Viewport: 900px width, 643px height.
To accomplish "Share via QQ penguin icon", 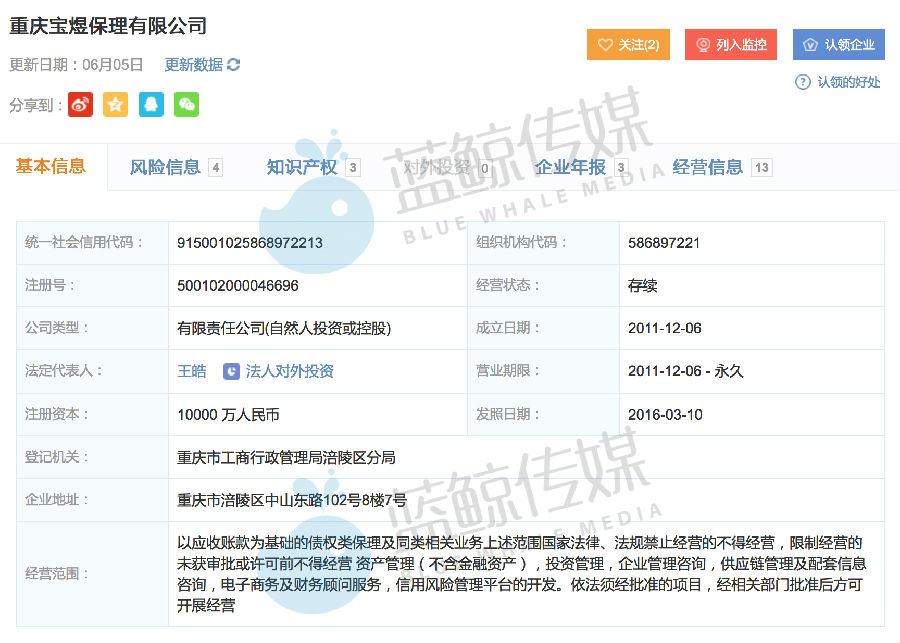I will [151, 105].
